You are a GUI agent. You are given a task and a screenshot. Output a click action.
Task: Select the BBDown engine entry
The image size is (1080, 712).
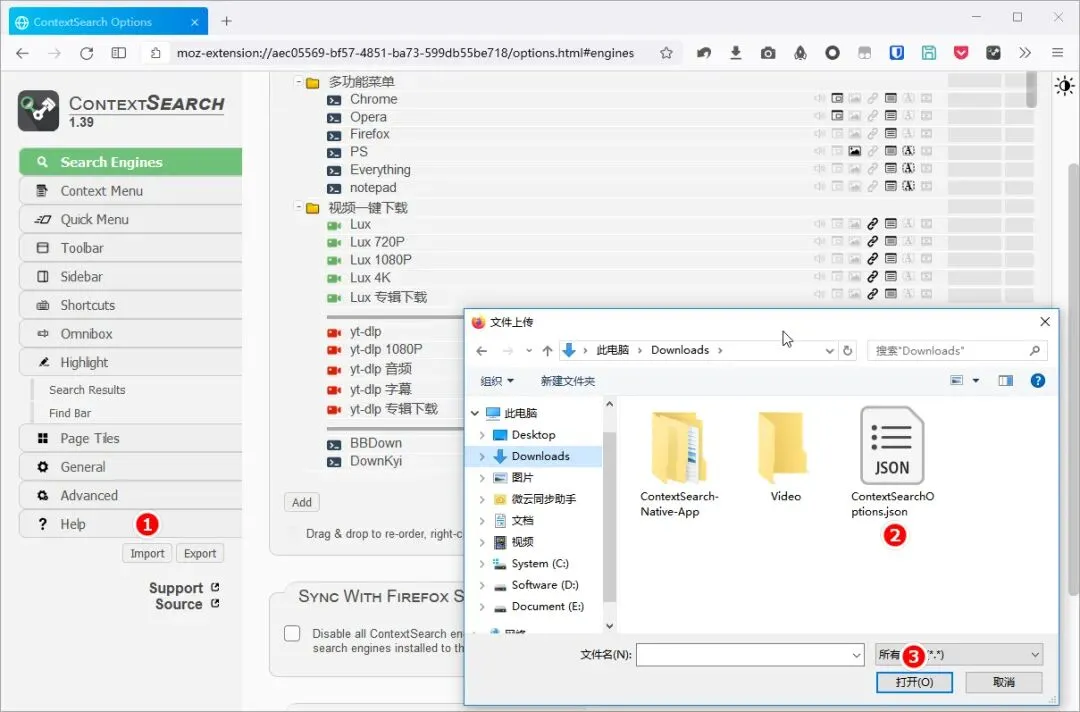click(375, 443)
